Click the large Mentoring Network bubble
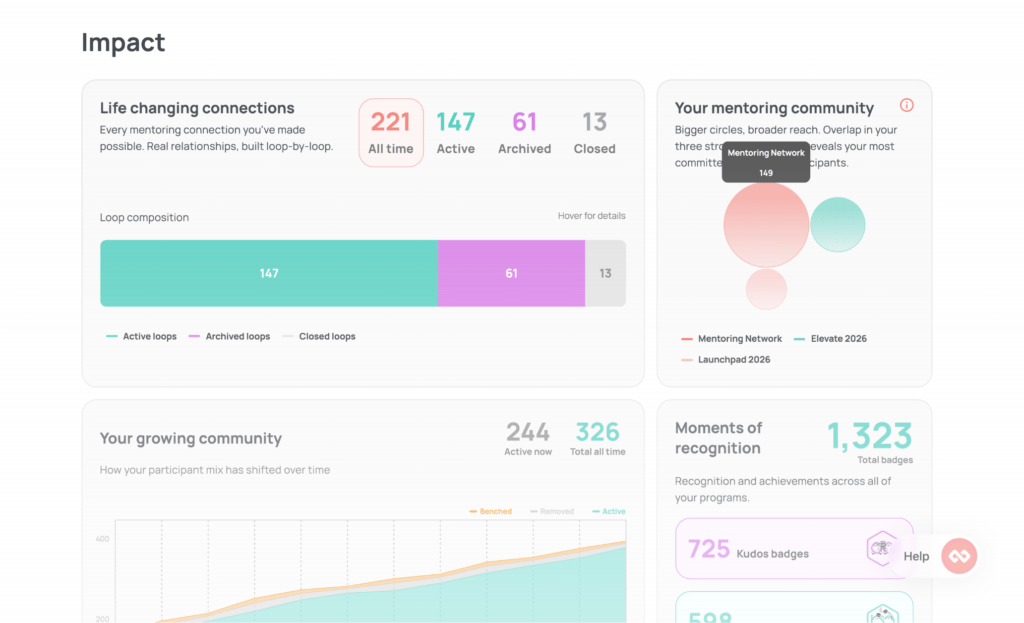 pos(766,225)
